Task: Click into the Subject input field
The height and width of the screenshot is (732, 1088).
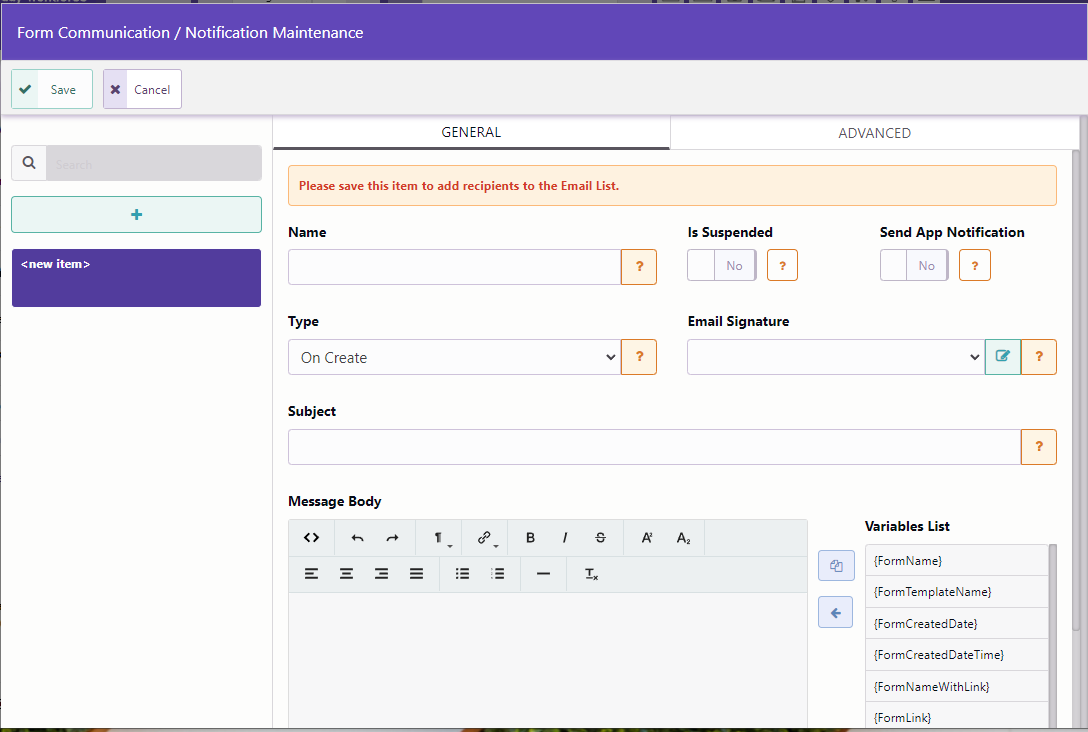Action: pos(654,447)
